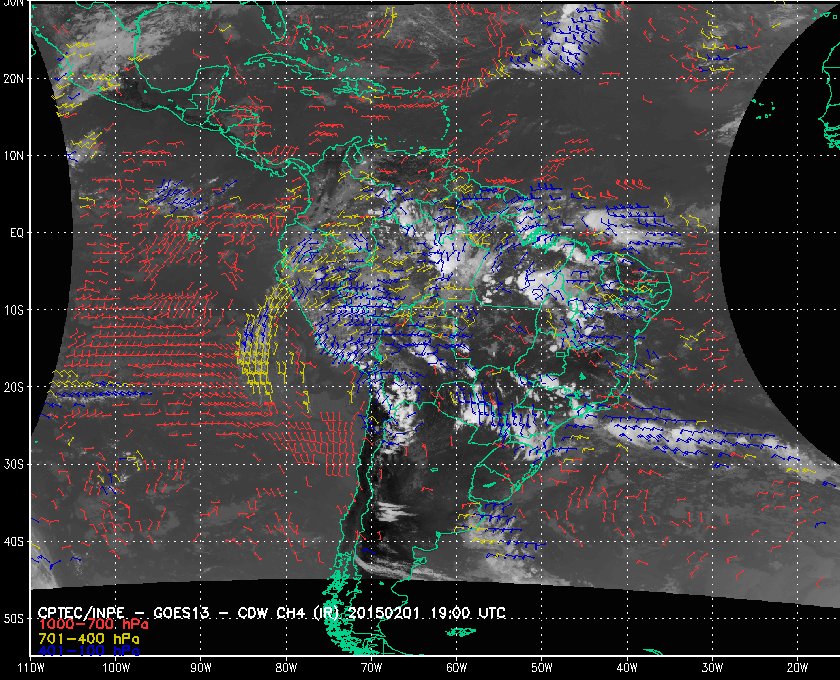Image resolution: width=840 pixels, height=680 pixels.
Task: Click the 10N latitude label
Action: (14, 155)
